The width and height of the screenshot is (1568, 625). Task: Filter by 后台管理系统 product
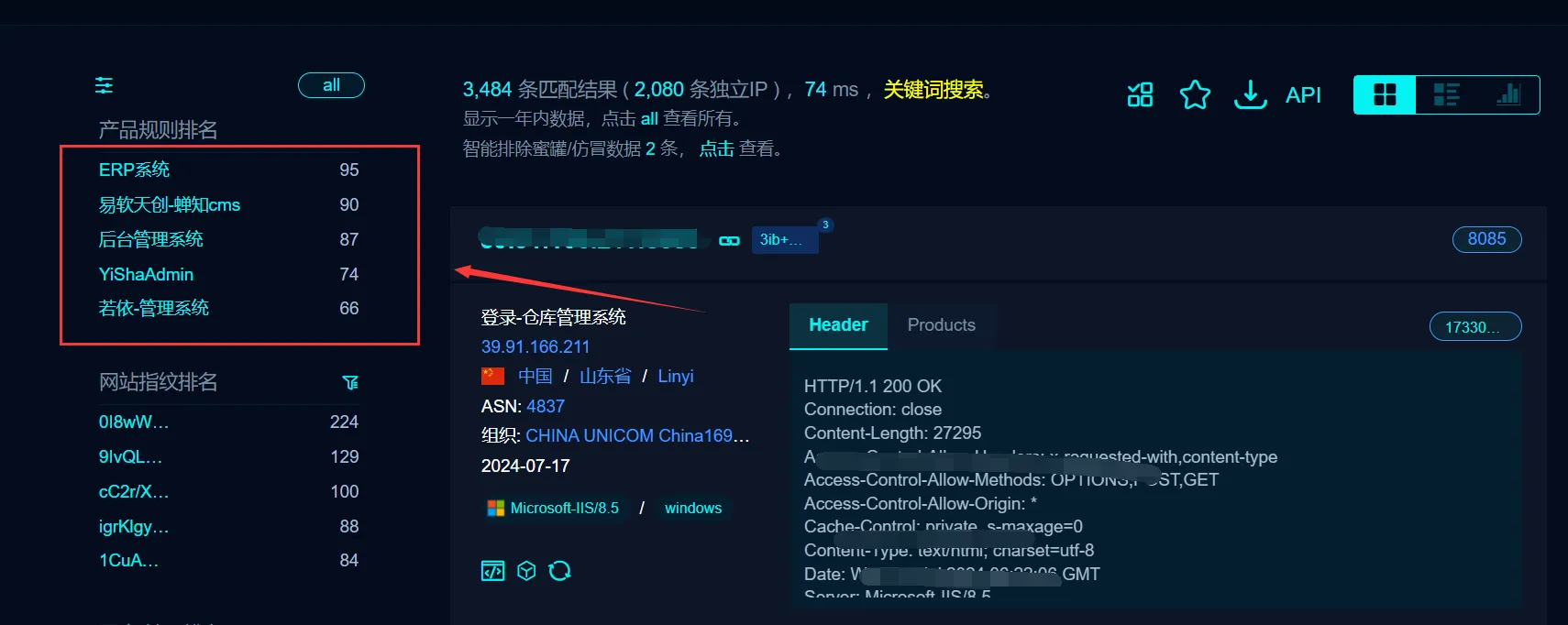150,239
